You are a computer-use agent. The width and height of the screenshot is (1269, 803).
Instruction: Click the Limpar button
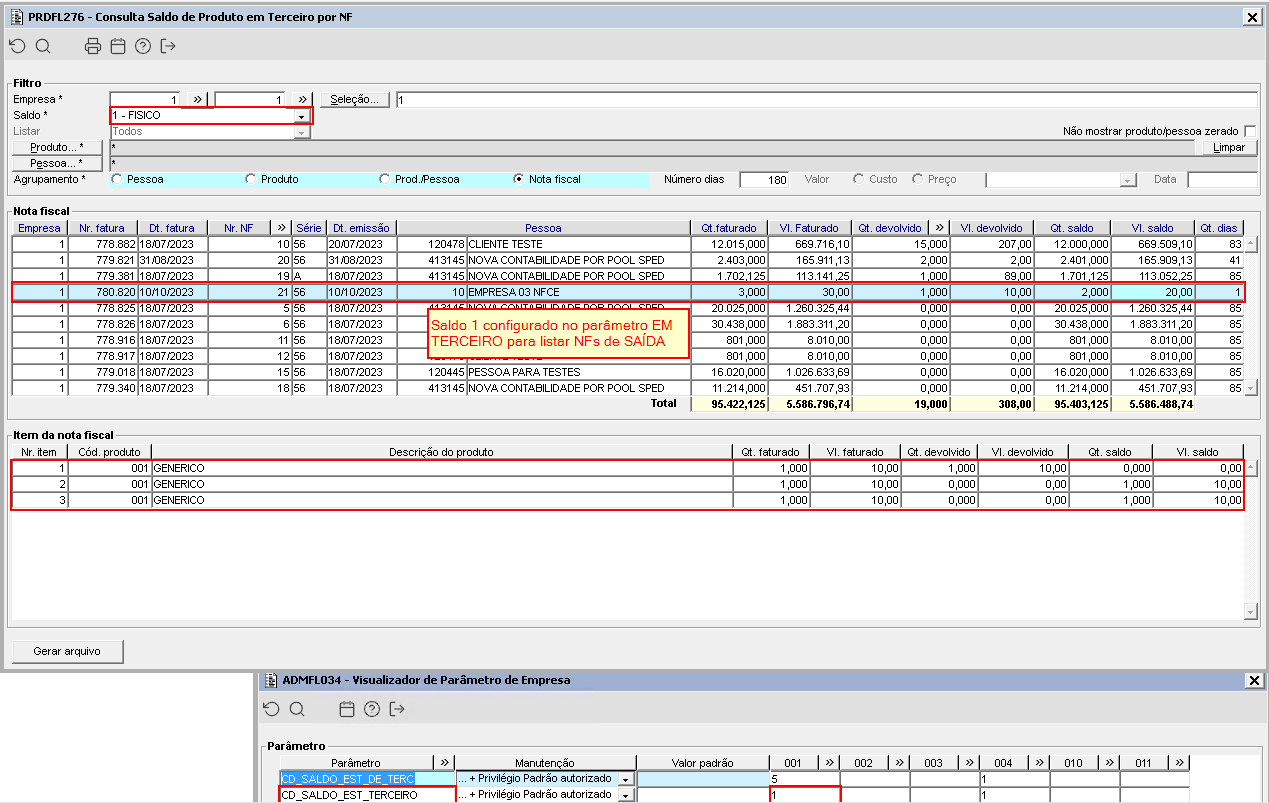(x=1228, y=147)
